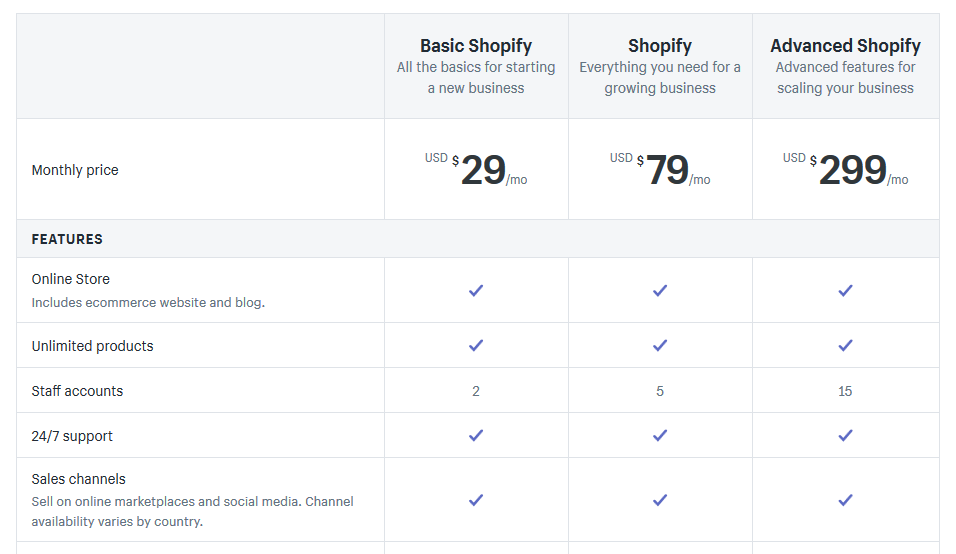Click the FEATURES section header
The image size is (956, 554).
67,239
